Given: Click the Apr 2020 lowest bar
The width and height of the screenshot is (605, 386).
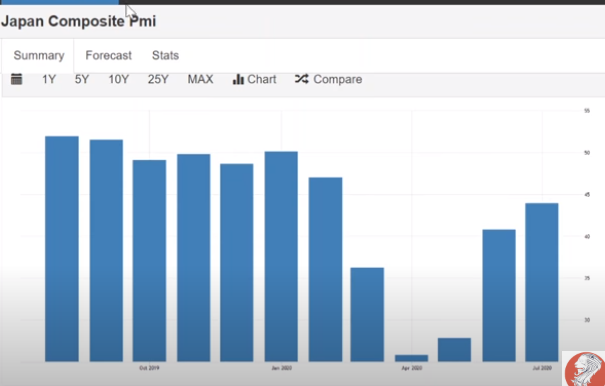Looking at the screenshot, I should pos(412,358).
